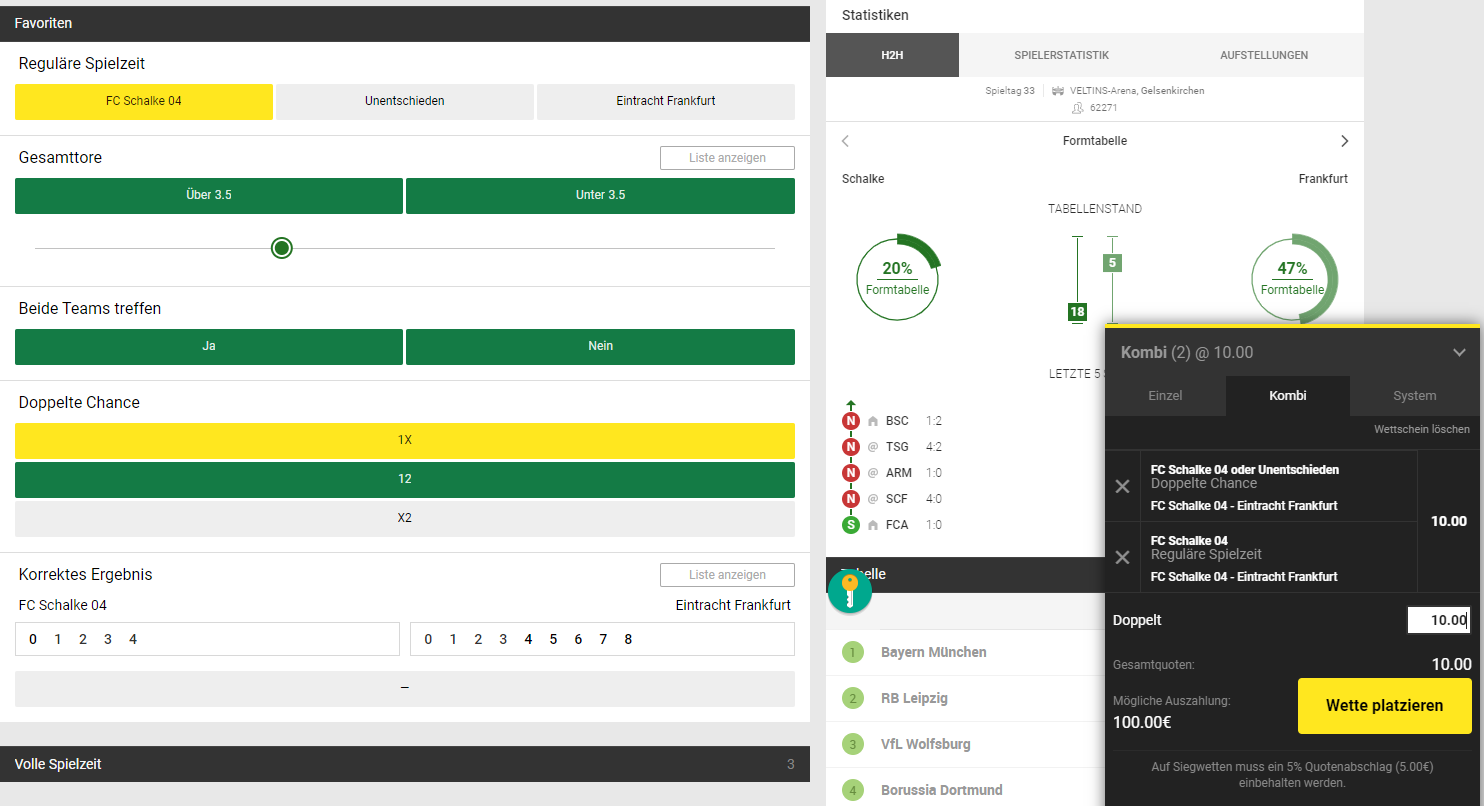Select 12 Doppelte Chance option
The image size is (1484, 806).
tap(405, 479)
